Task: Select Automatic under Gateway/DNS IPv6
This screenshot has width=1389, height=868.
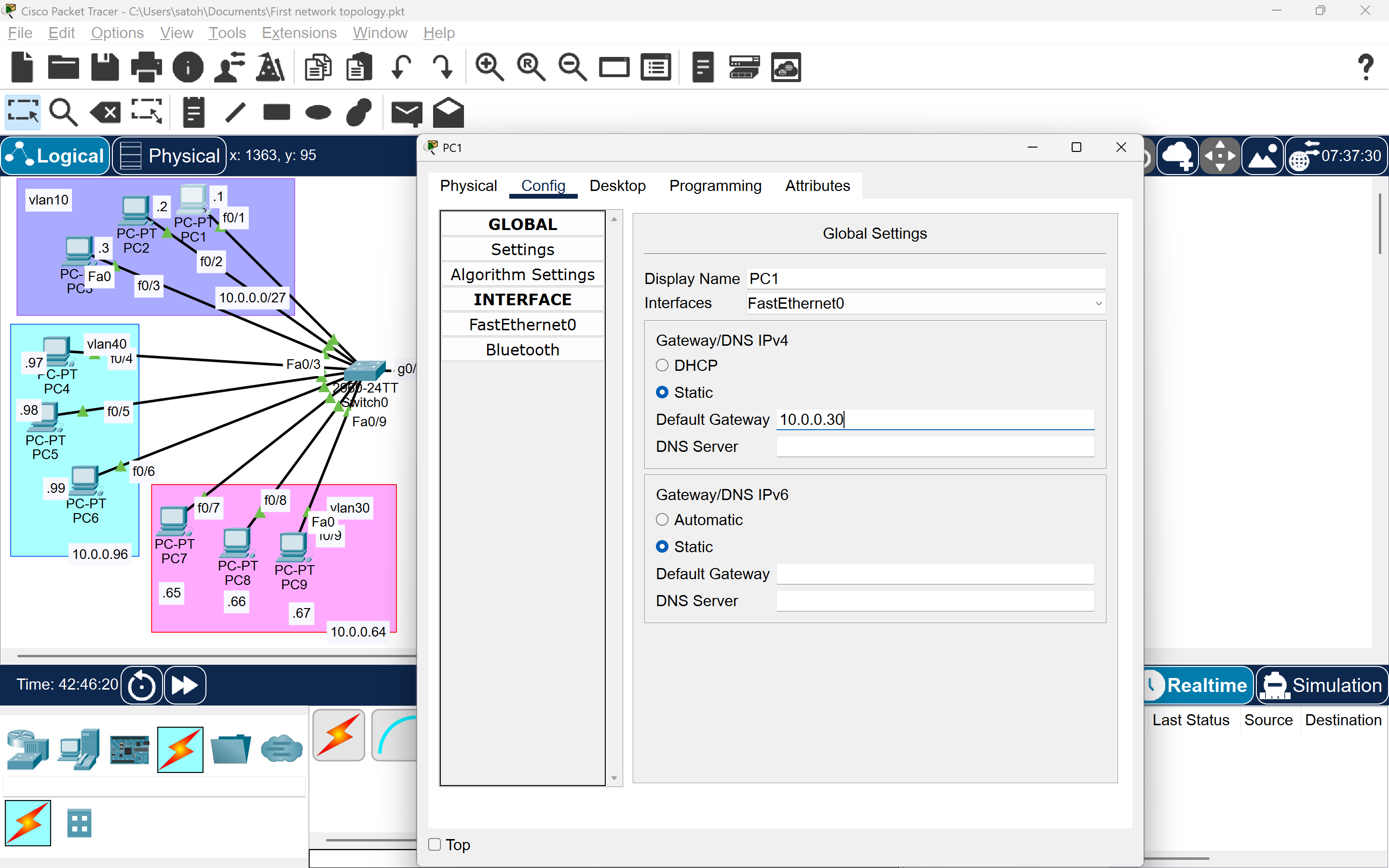Action: click(663, 519)
